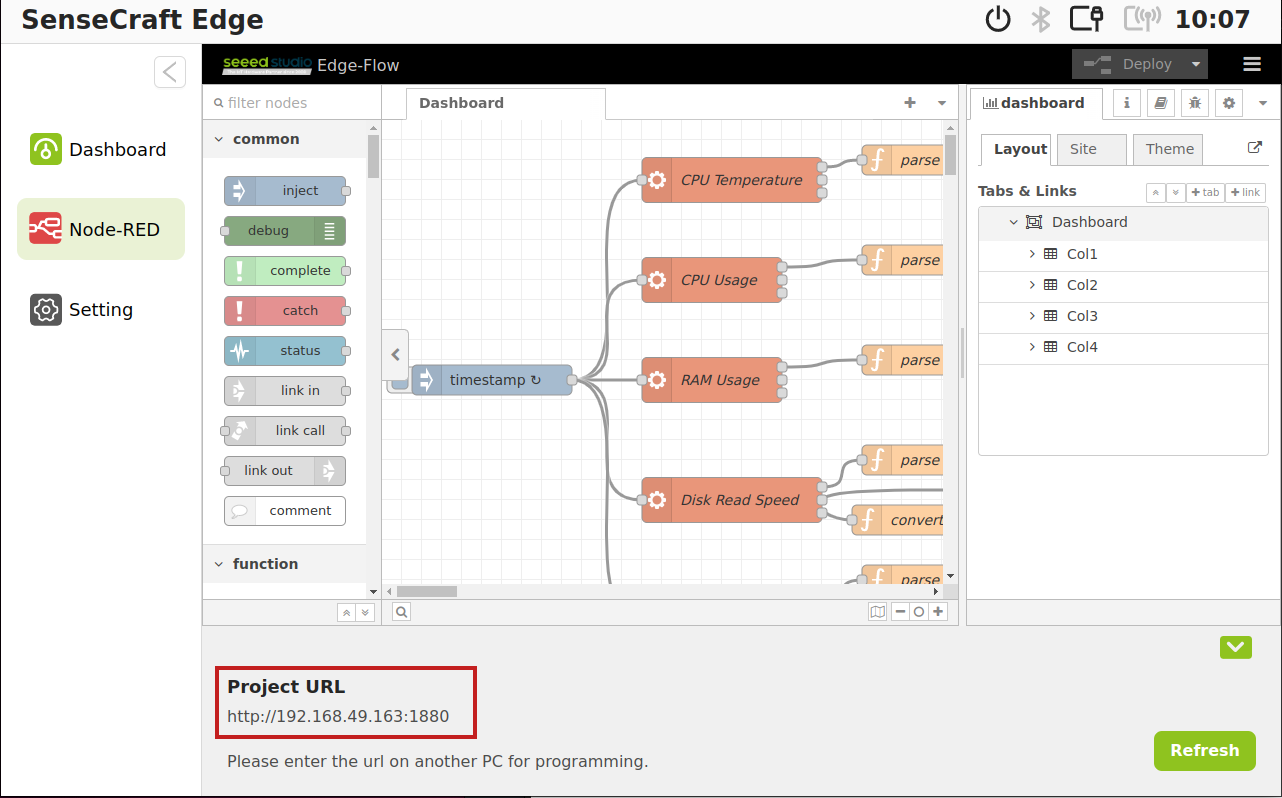Select the catch node in palette
Viewport: 1282px width, 798px height.
(x=285, y=311)
